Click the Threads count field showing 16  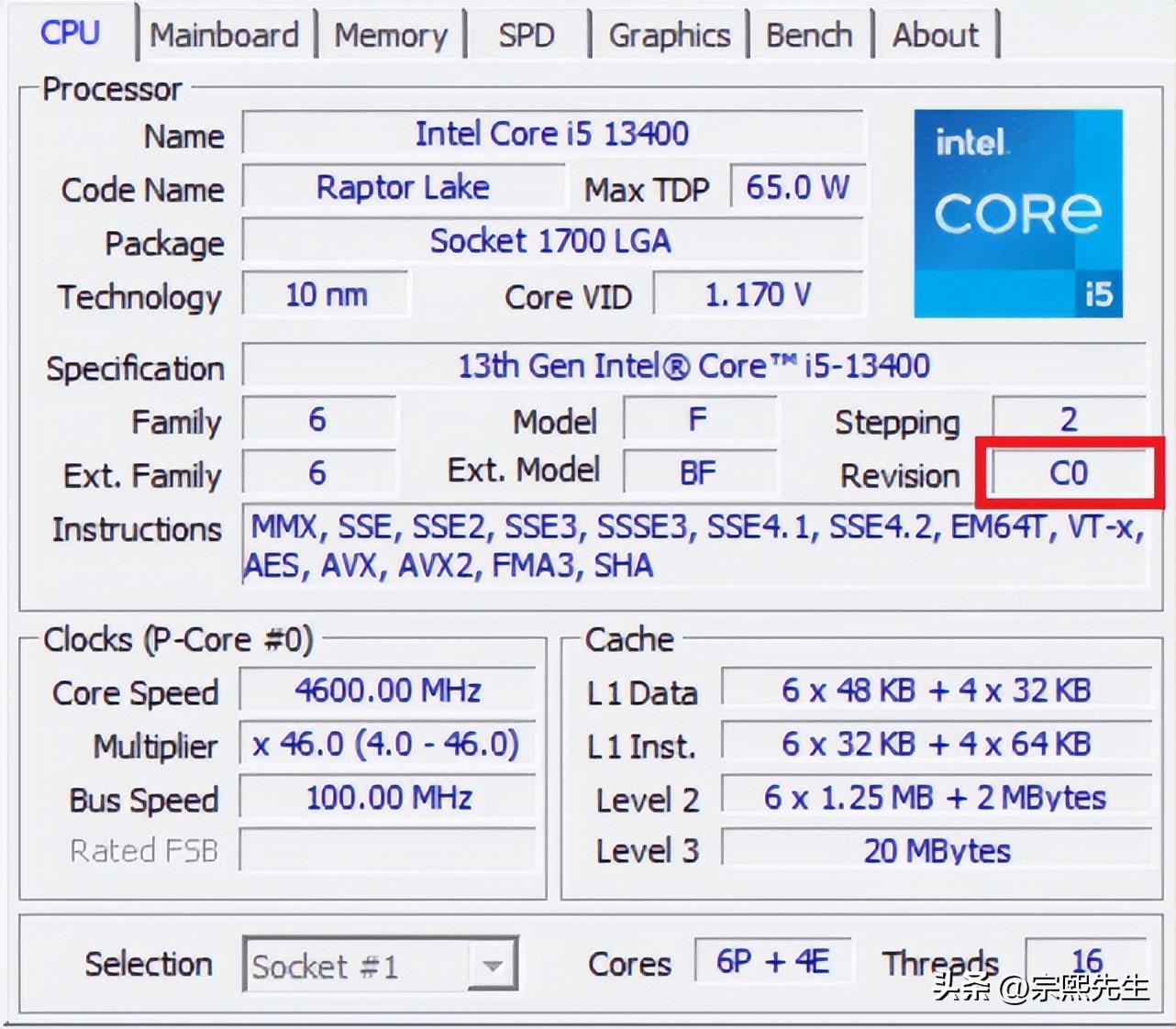pos(1088,962)
